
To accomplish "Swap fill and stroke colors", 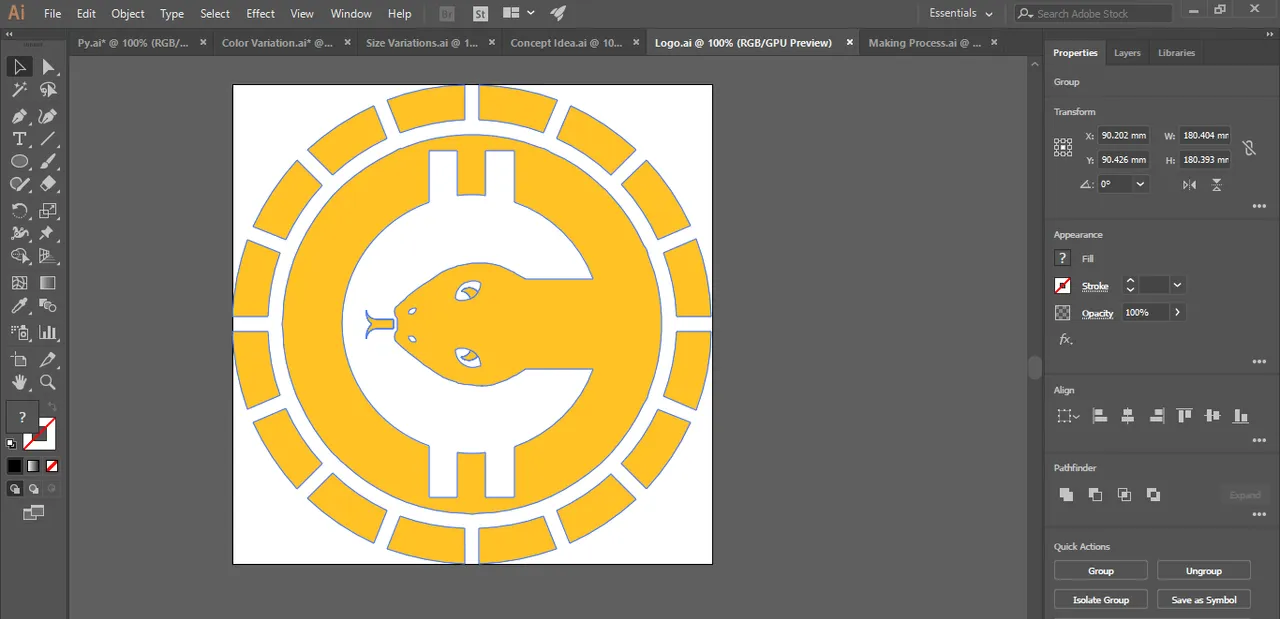I will (52, 408).
